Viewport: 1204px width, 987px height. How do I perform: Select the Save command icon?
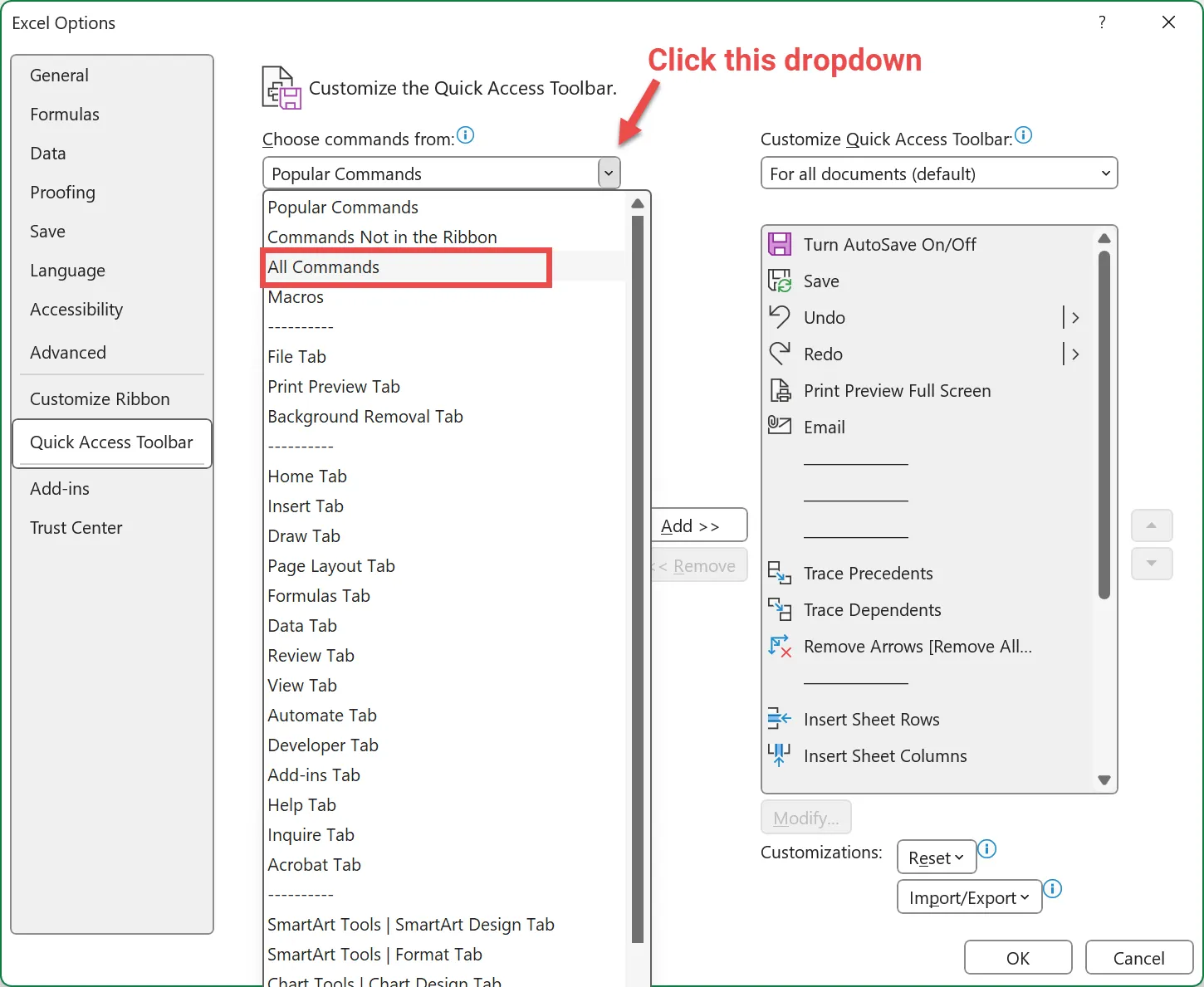[x=779, y=281]
